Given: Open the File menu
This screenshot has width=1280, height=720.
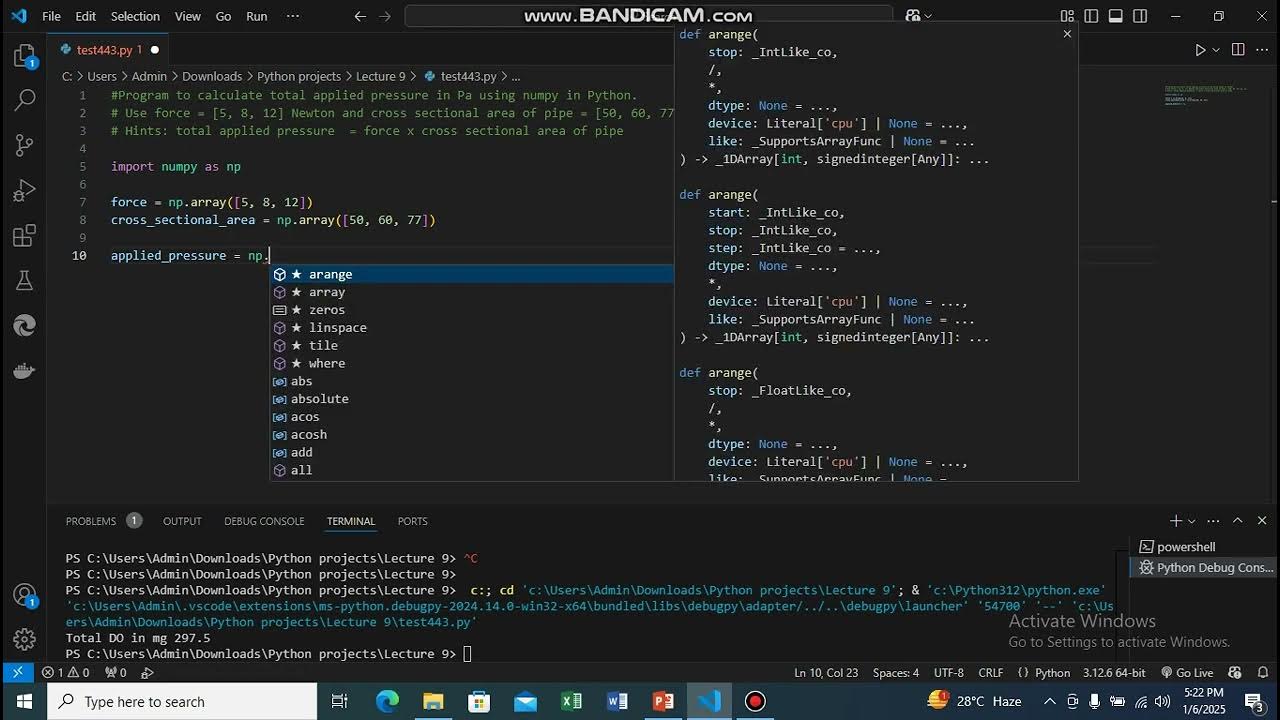Looking at the screenshot, I should click(x=51, y=16).
